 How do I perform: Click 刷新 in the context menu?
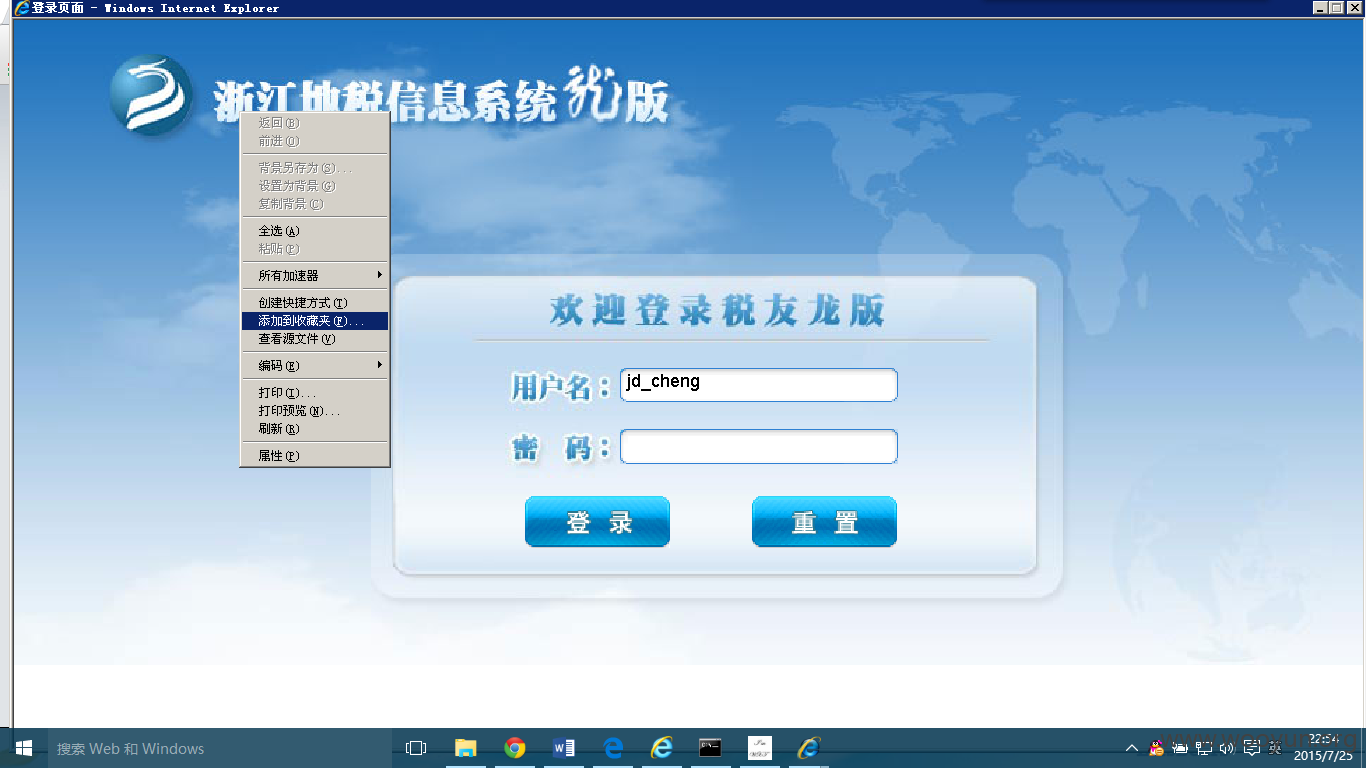tap(314, 429)
